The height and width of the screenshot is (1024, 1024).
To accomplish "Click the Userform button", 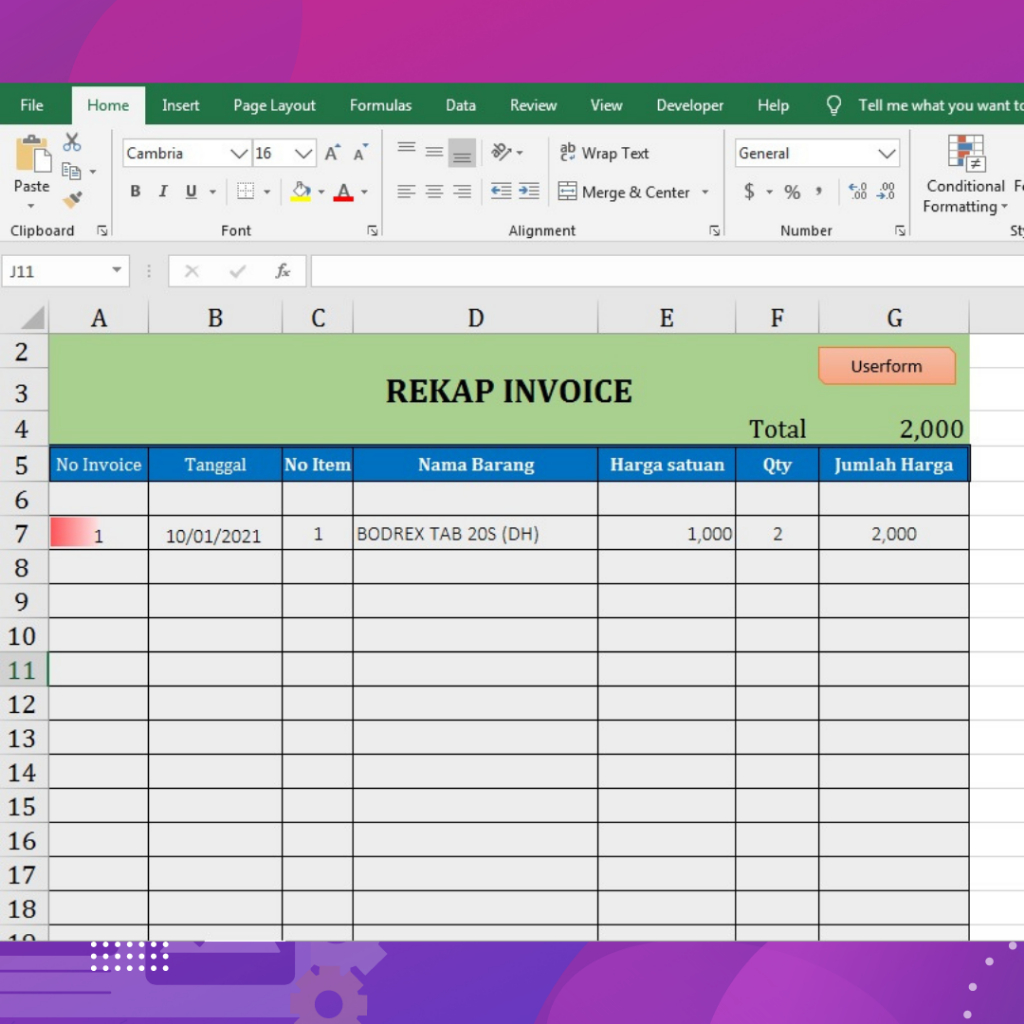I will click(x=887, y=366).
